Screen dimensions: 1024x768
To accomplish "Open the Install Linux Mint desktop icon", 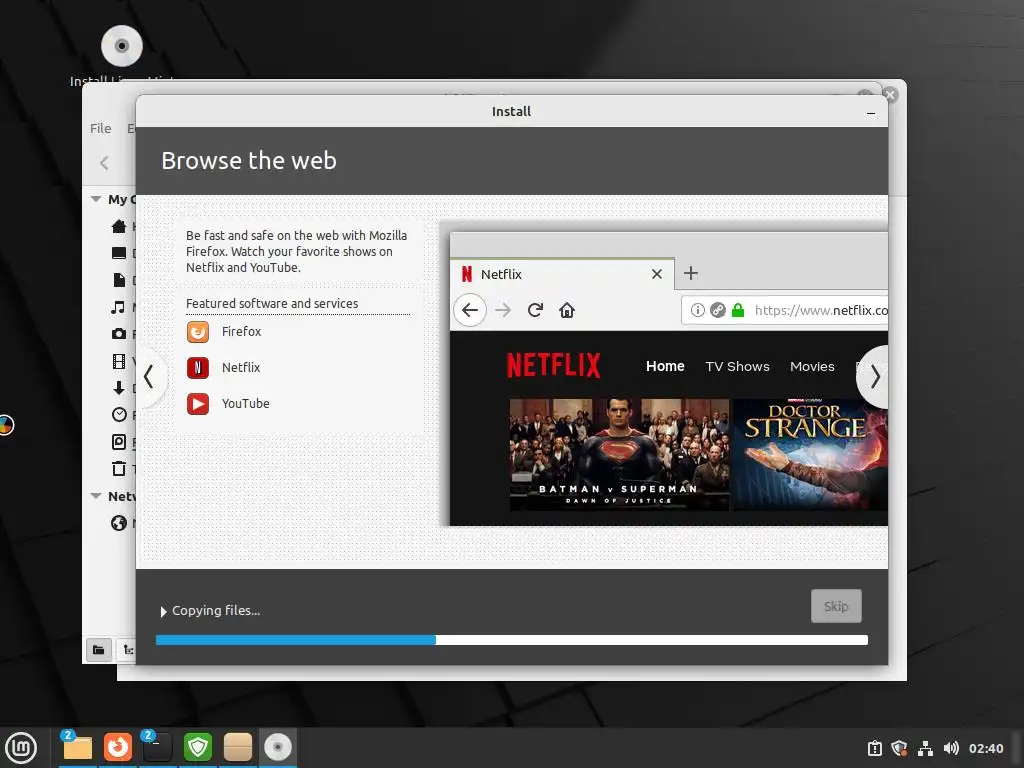I will 121,47.
